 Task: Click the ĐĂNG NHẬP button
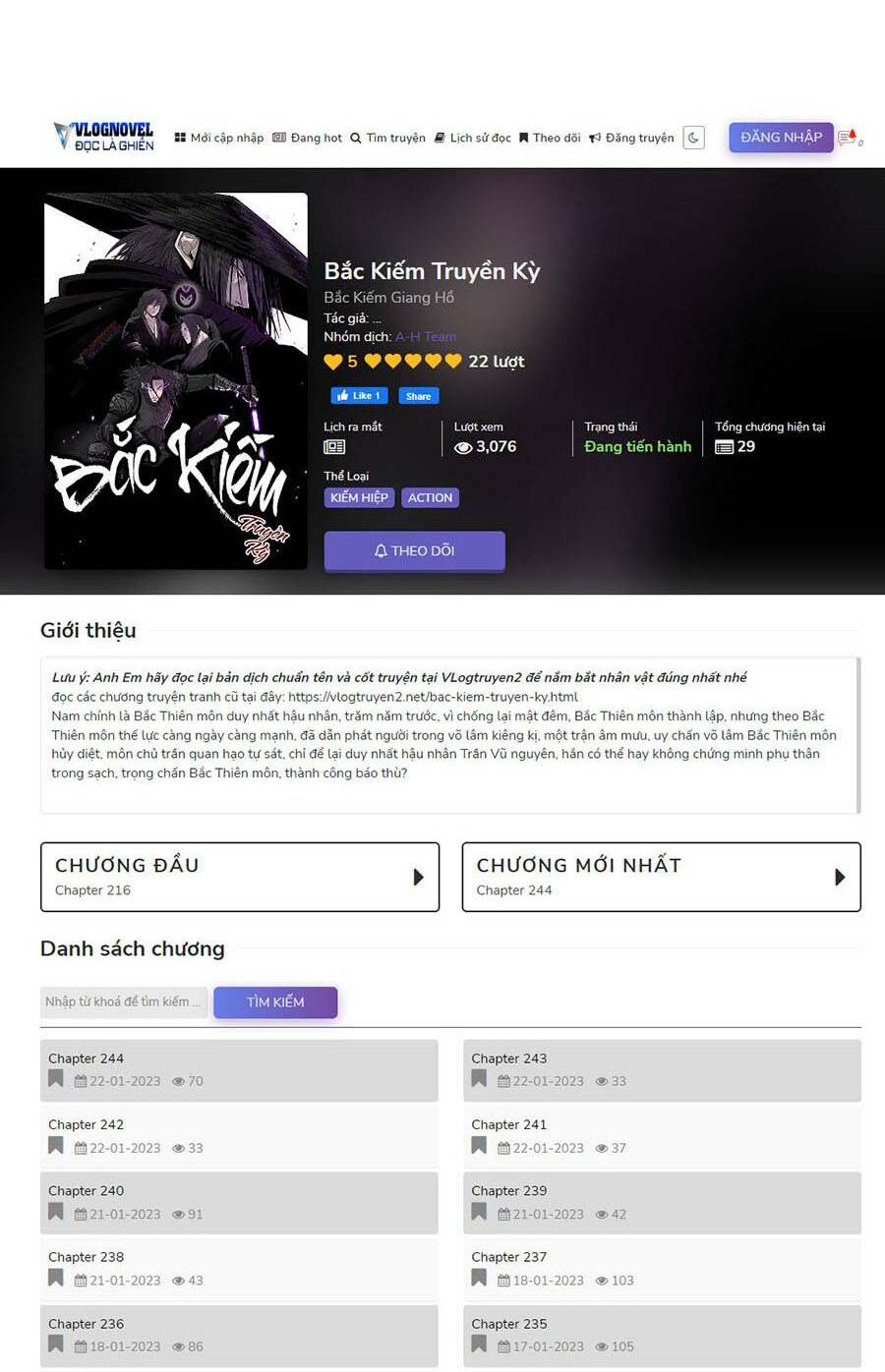click(782, 138)
